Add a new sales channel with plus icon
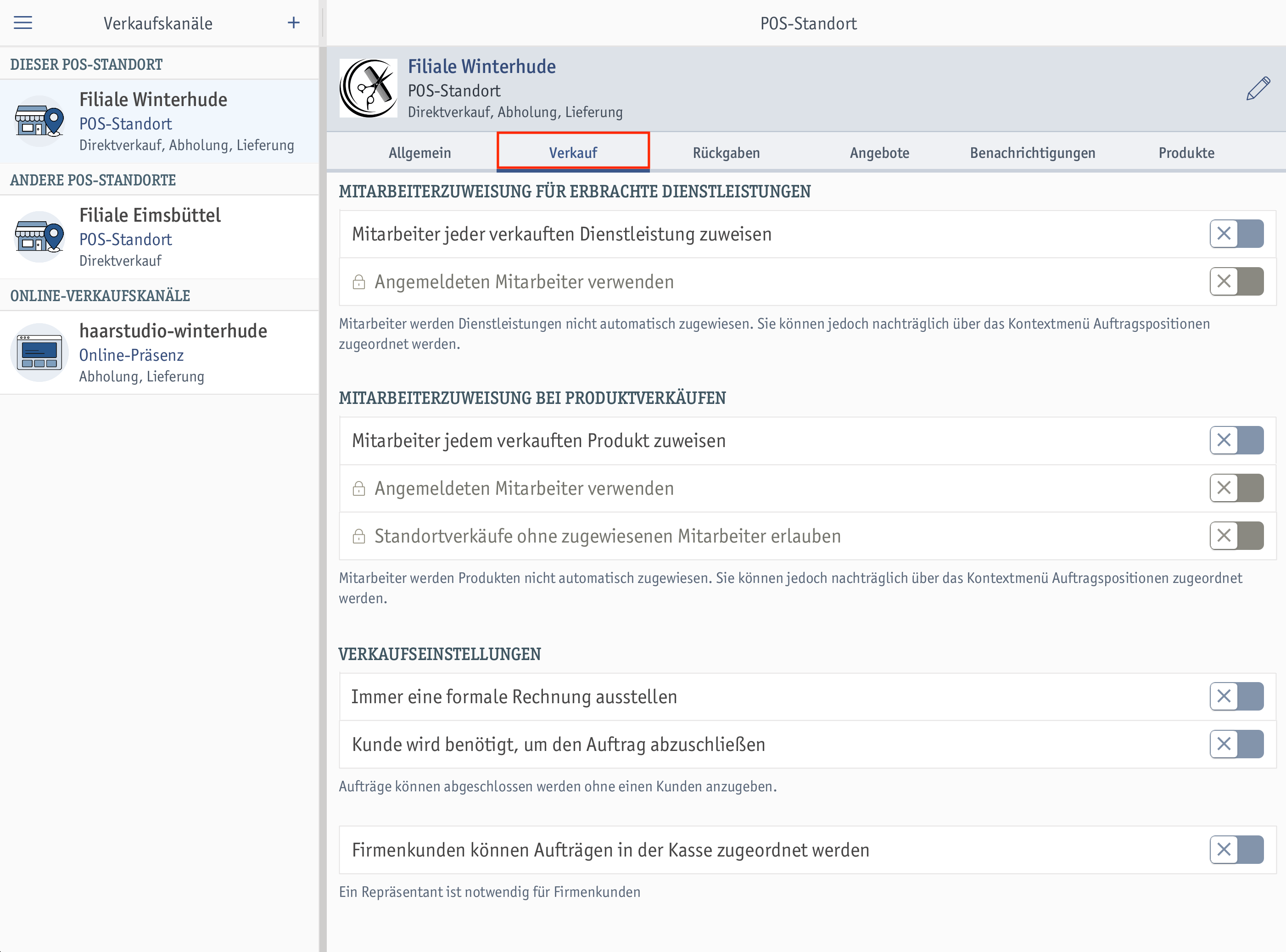This screenshot has height=952, width=1286. tap(294, 23)
